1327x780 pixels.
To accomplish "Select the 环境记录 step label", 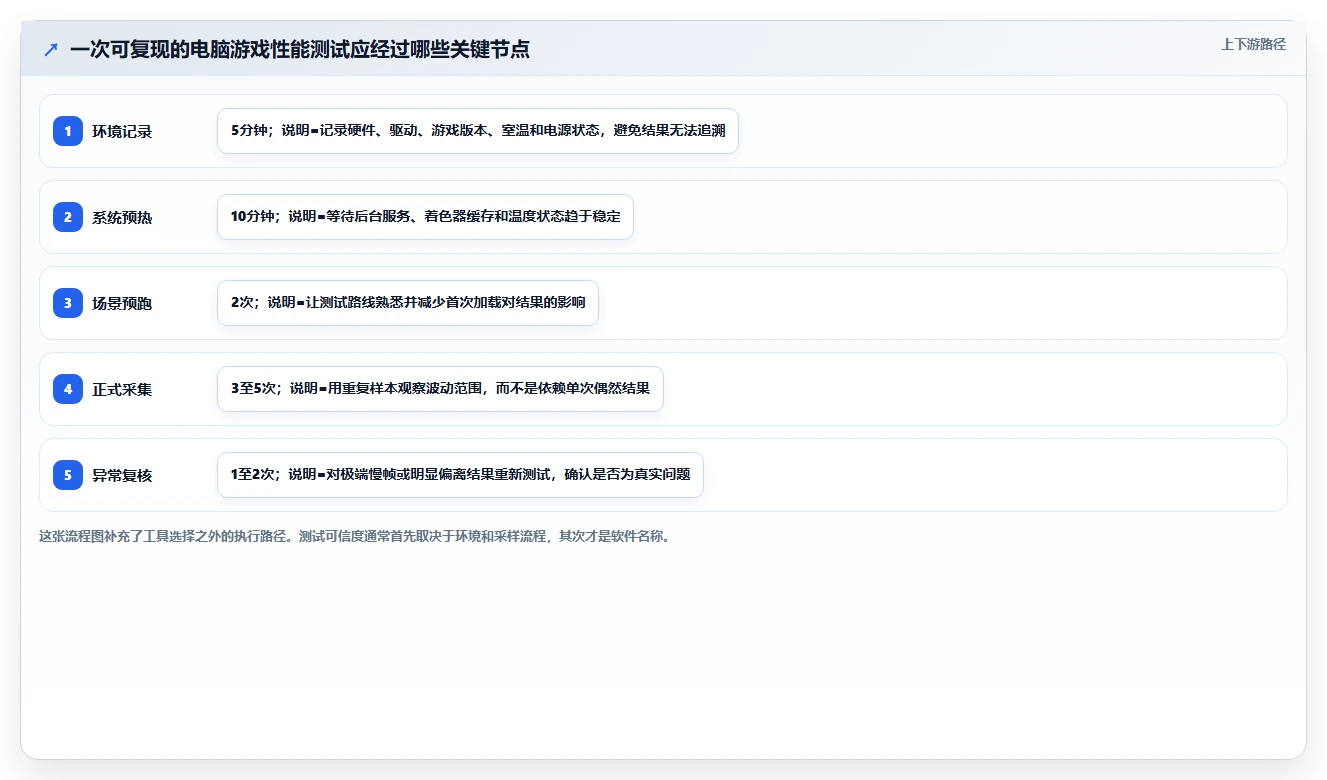I will 122,131.
